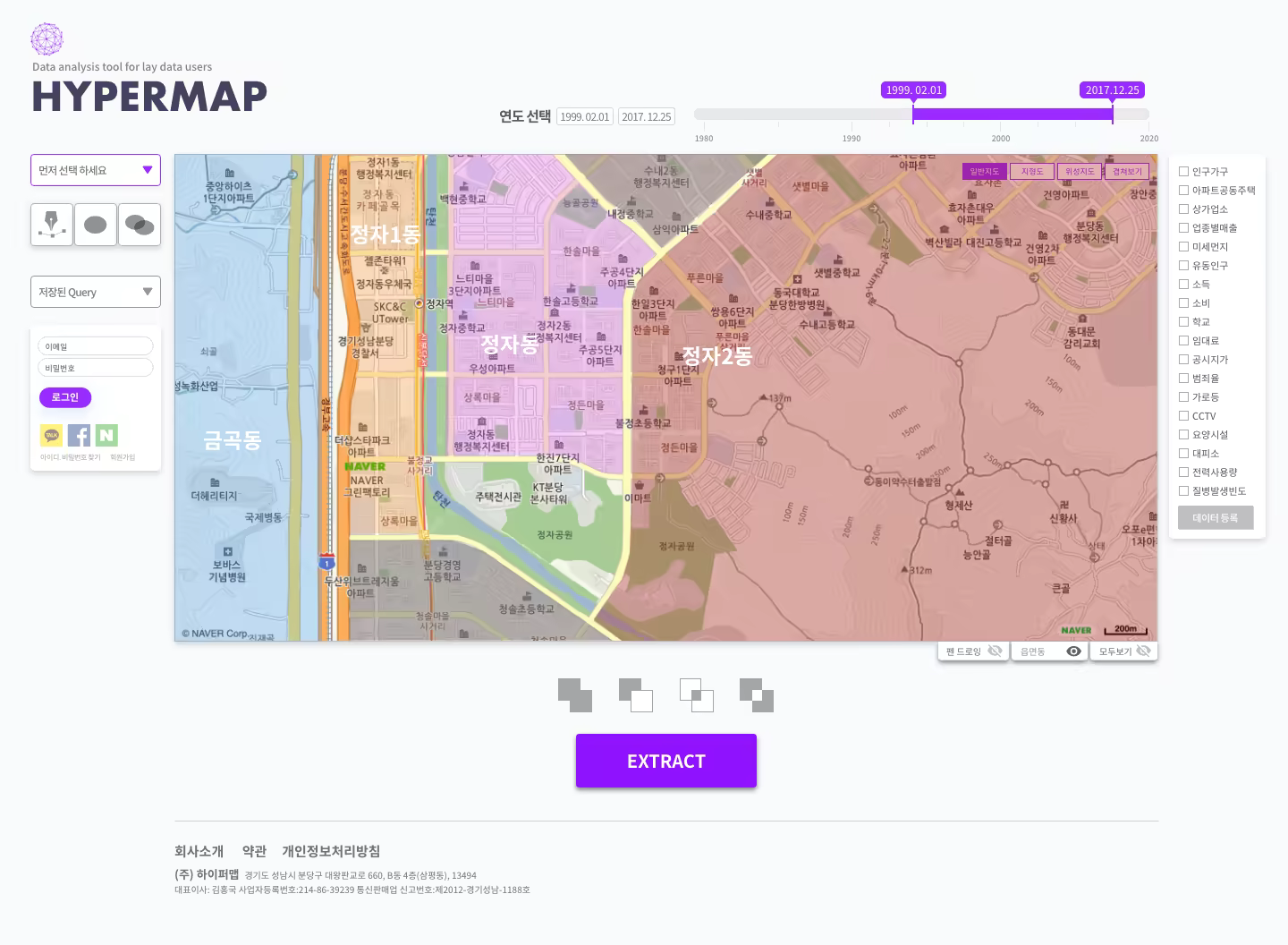Select the ellipse region tool
The height and width of the screenshot is (945, 1288).
pos(95,225)
